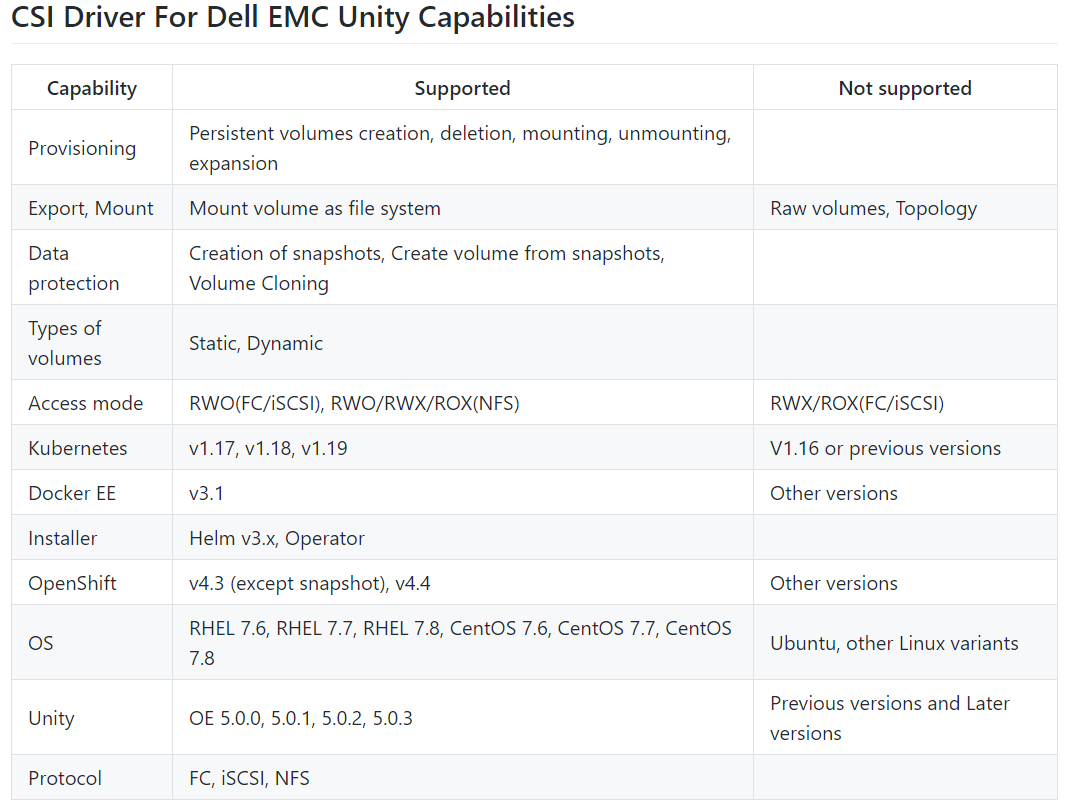
Task: Click the page heading CSI Driver For Dell EMC Unity Capabilities
Action: click(x=292, y=18)
